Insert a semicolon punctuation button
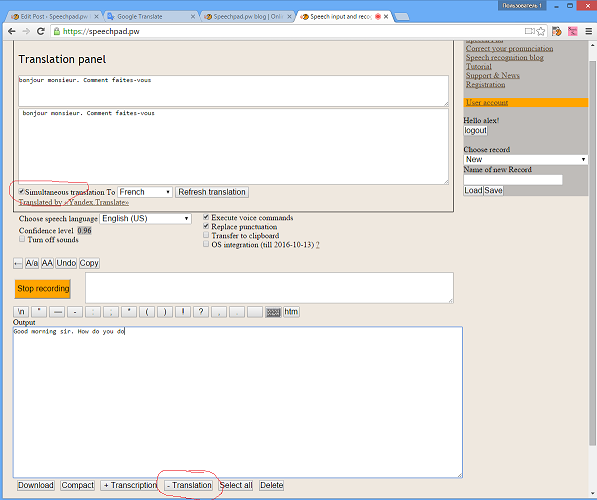597x500 pixels. (x=111, y=312)
